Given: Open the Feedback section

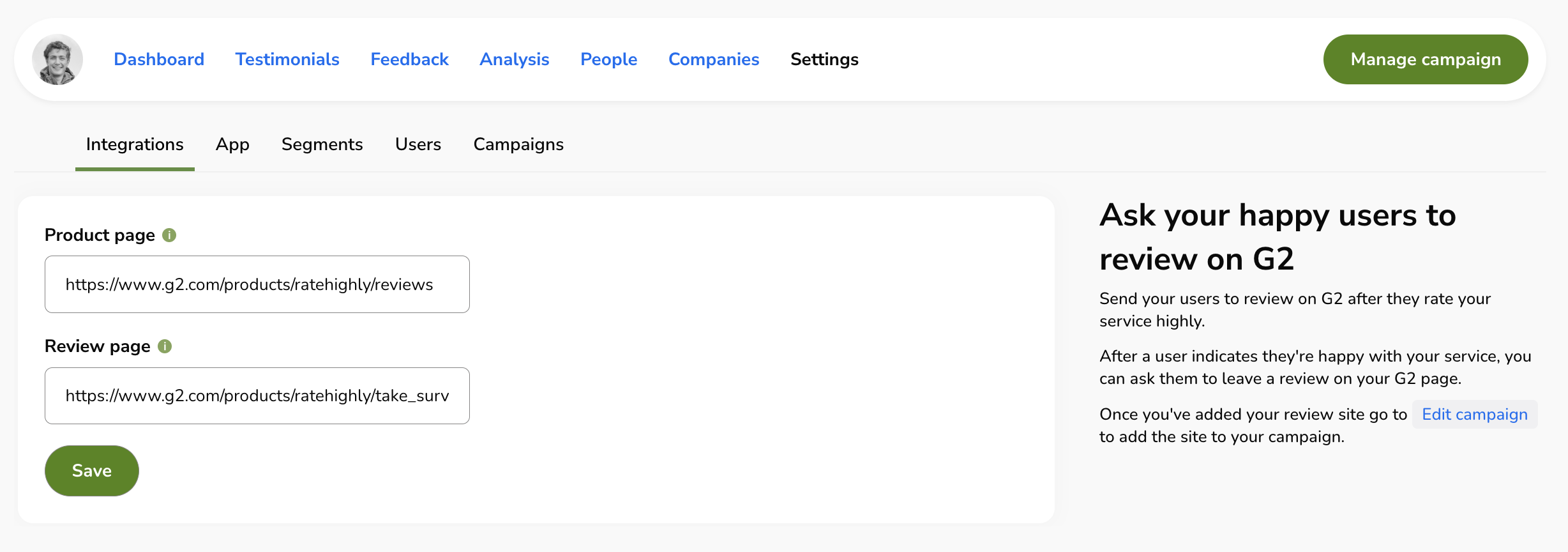Looking at the screenshot, I should click(409, 59).
